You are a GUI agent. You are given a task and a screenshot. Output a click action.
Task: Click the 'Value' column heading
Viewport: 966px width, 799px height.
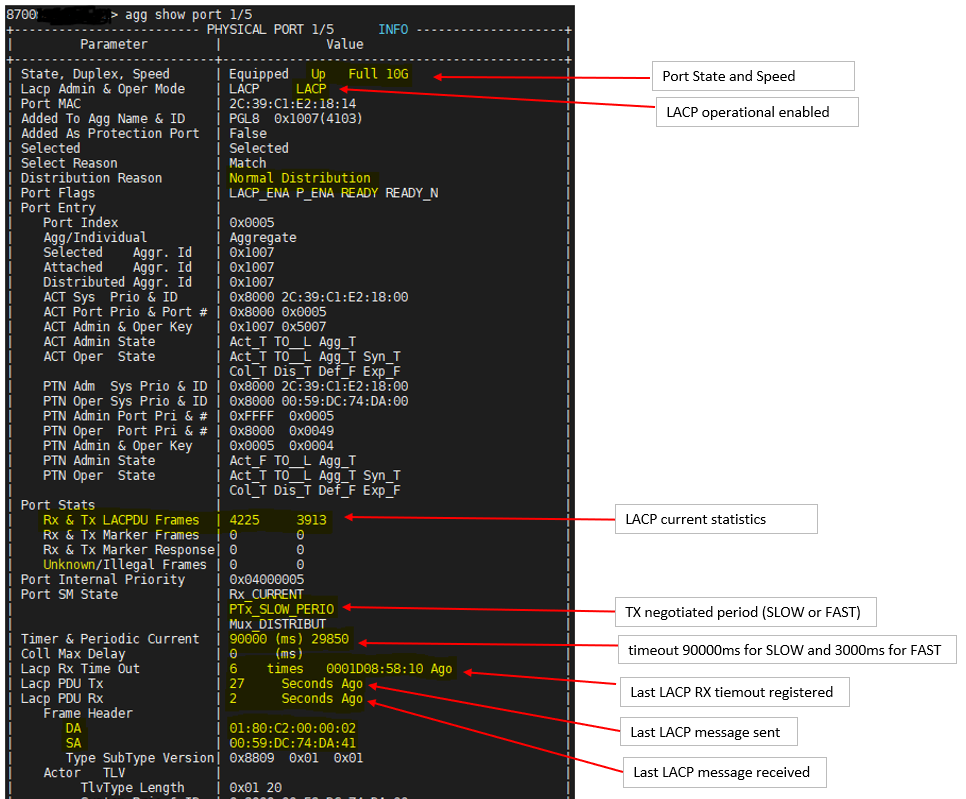click(x=345, y=44)
